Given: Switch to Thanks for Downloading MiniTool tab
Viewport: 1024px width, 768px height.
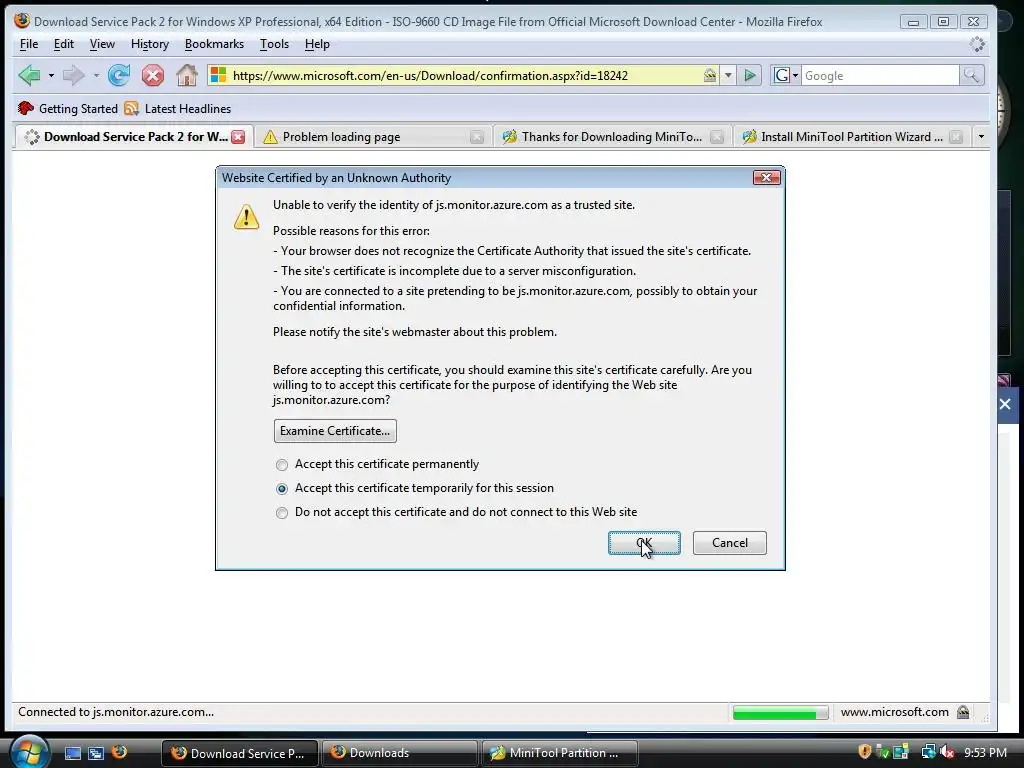Looking at the screenshot, I should tap(612, 136).
